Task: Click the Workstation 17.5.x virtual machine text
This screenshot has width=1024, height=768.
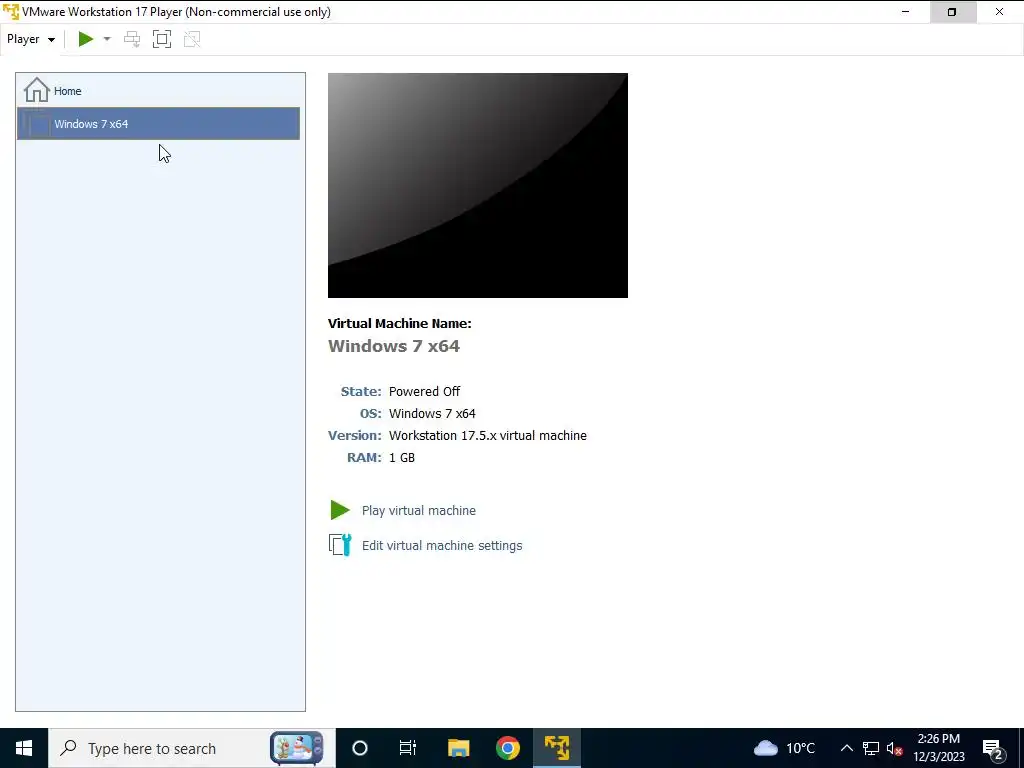Action: click(x=488, y=436)
